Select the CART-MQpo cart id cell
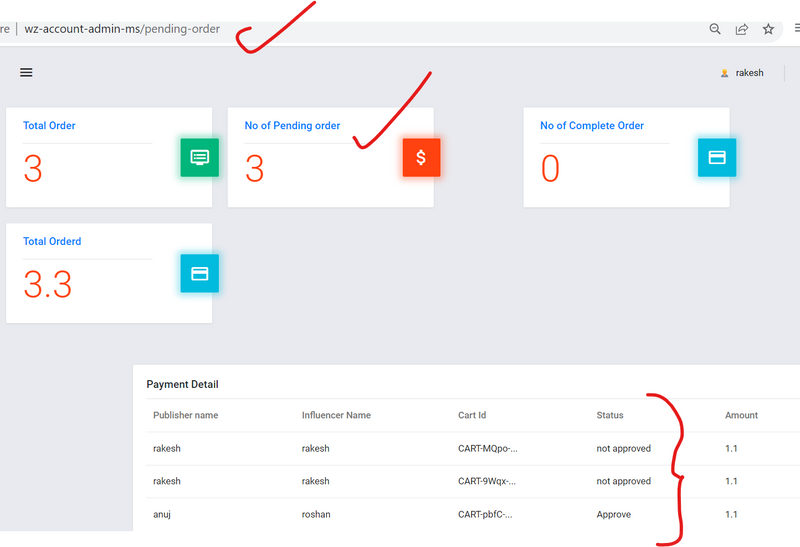Screen dimensions: 800x547 (487, 449)
